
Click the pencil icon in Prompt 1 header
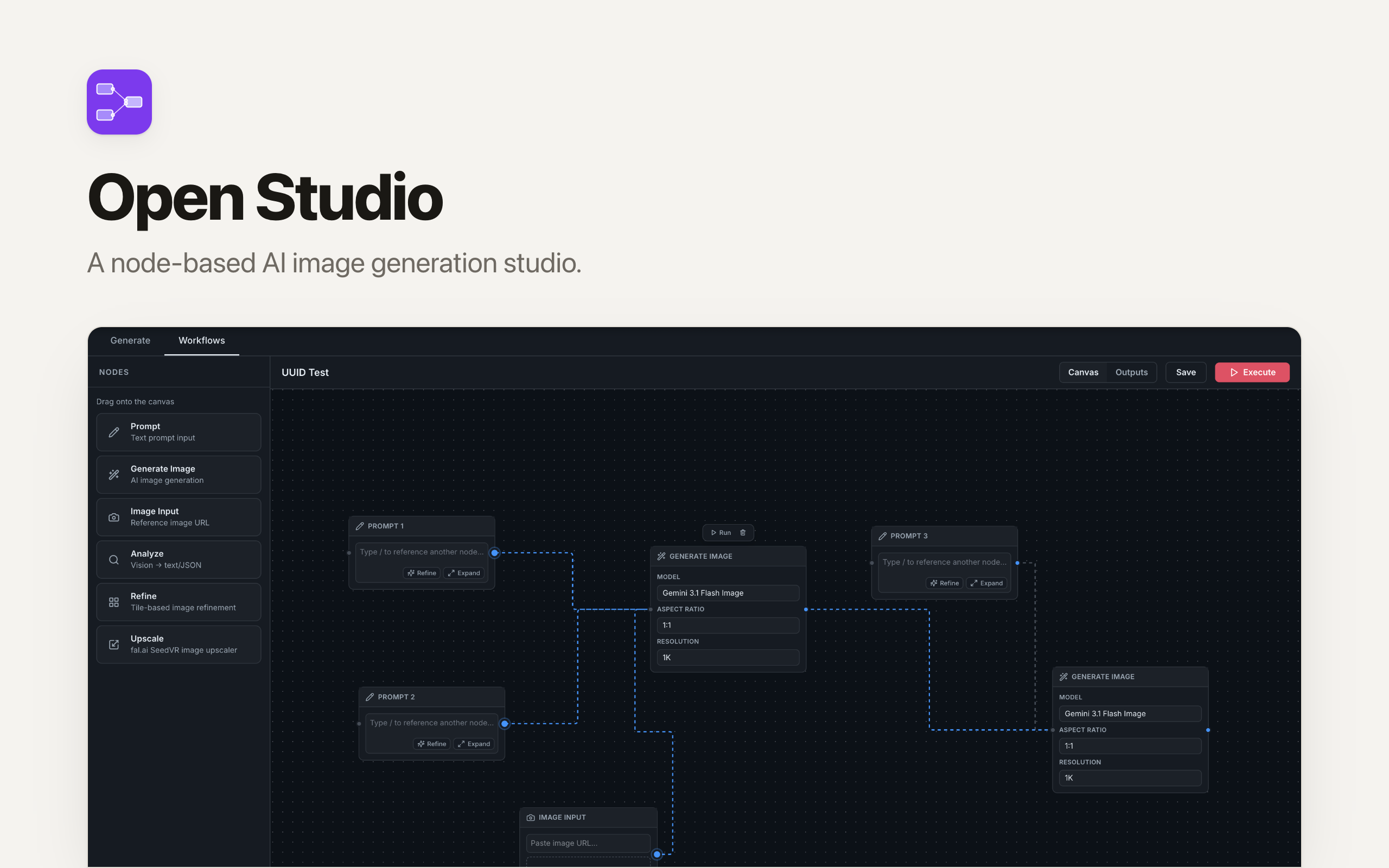pos(360,526)
